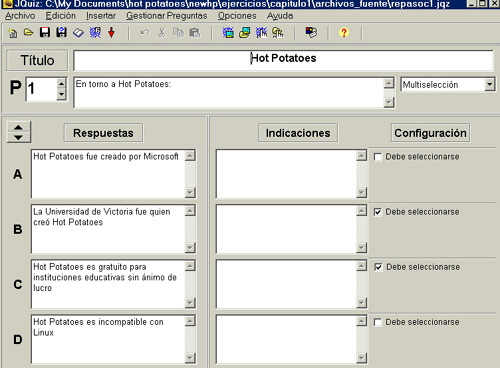Click in answer D text about Linux
Viewport: 500px width, 368px height.
[108, 339]
